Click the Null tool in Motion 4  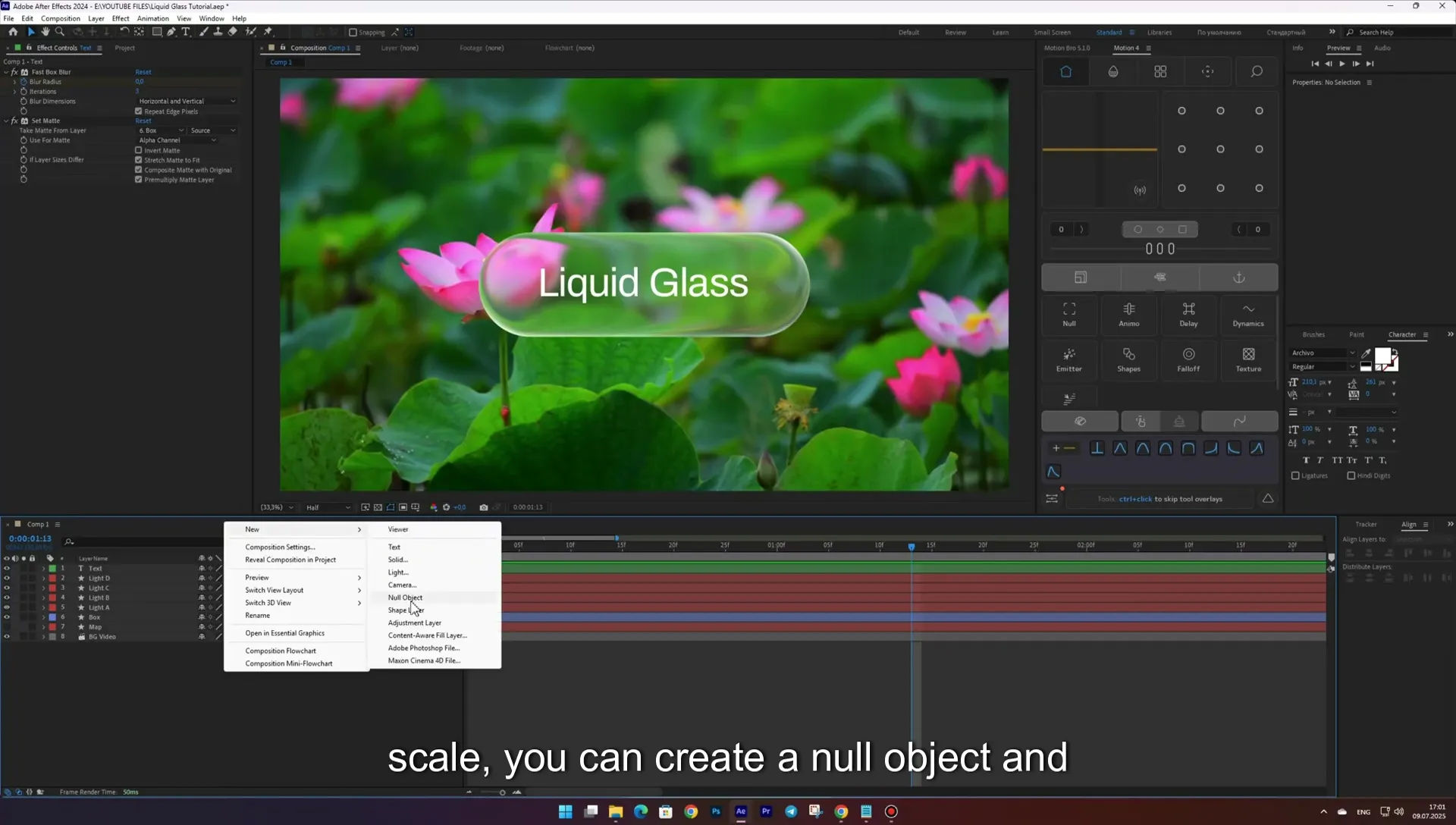(x=1069, y=314)
